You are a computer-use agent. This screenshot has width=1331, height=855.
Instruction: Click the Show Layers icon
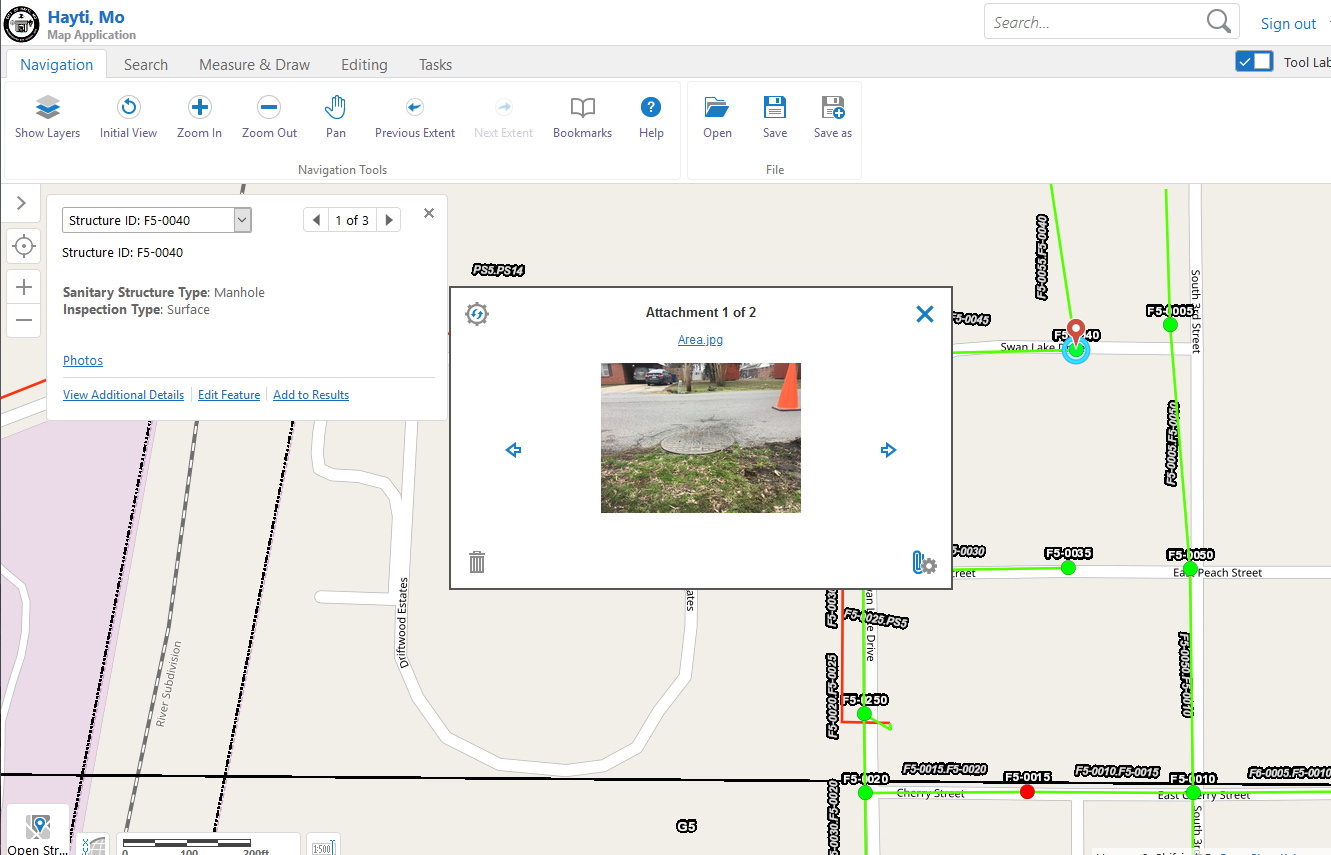point(48,108)
